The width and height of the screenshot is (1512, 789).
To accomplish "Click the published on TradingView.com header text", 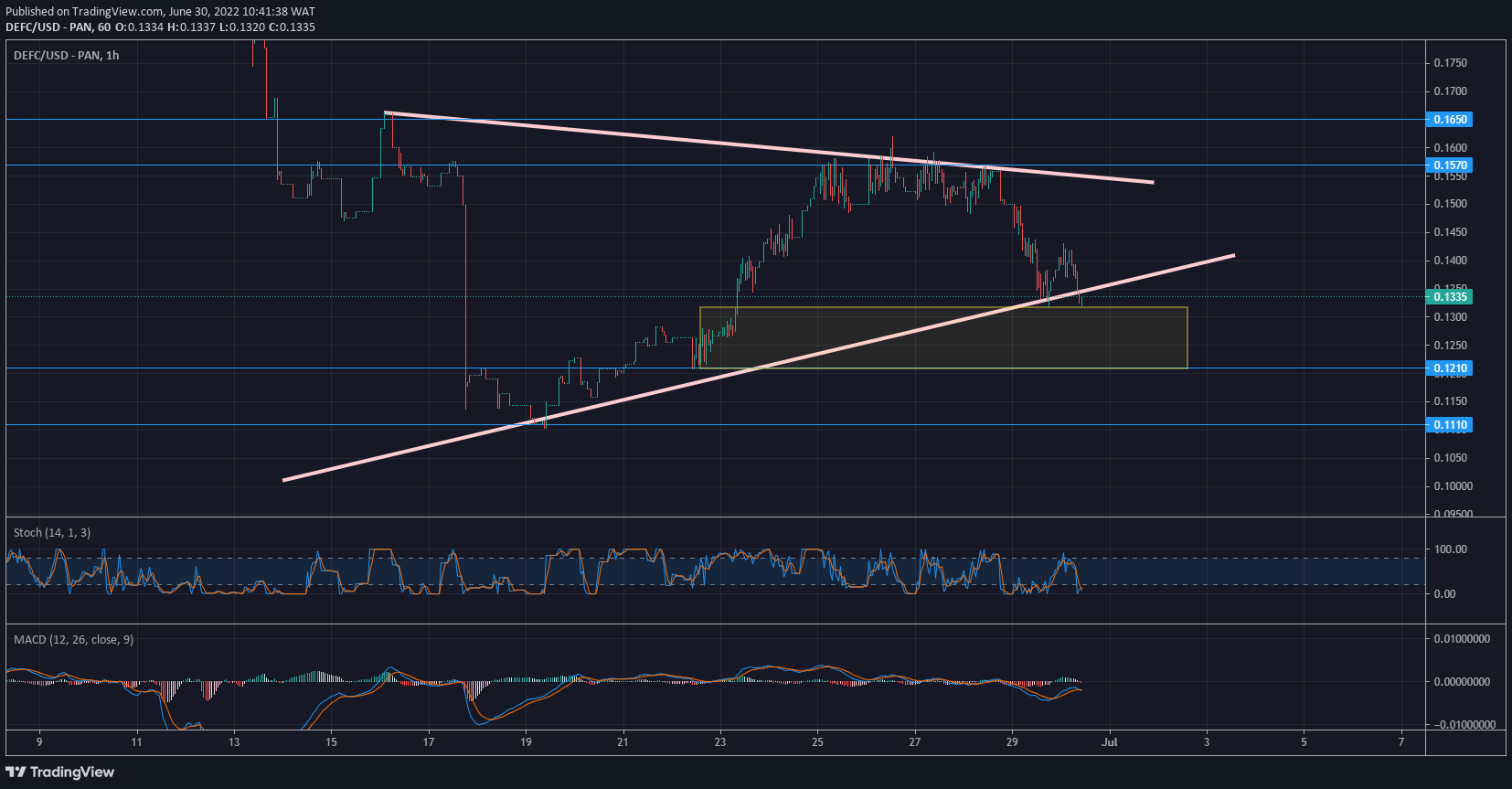I will tap(160, 12).
